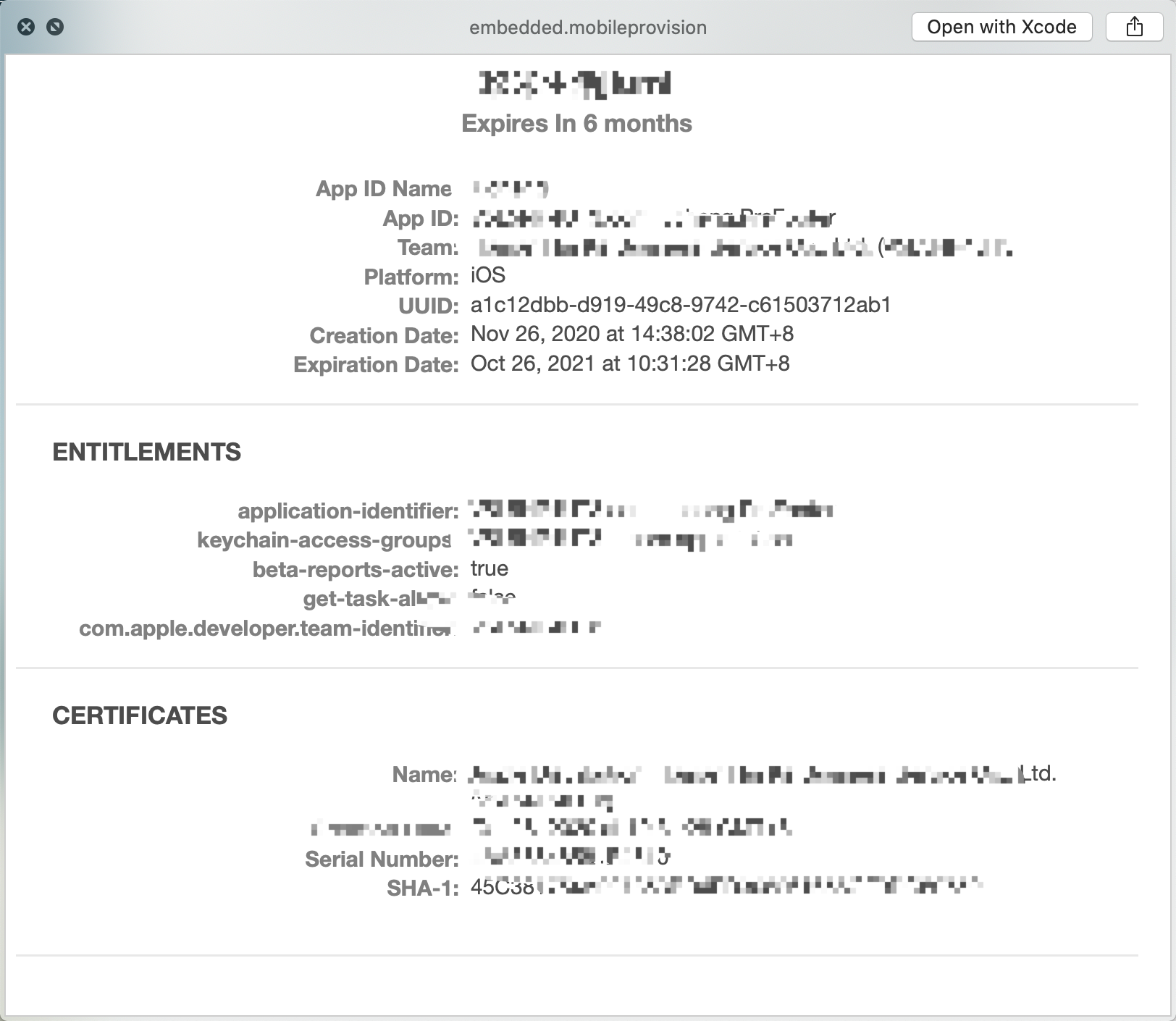
Task: Click the application-identifier entitlement label
Action: tap(348, 509)
